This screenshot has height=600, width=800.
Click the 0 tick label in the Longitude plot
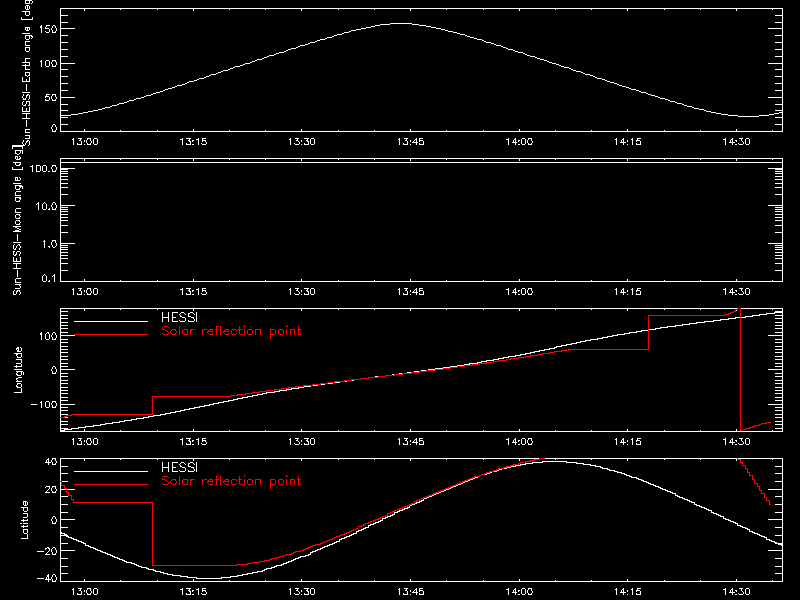[54, 370]
